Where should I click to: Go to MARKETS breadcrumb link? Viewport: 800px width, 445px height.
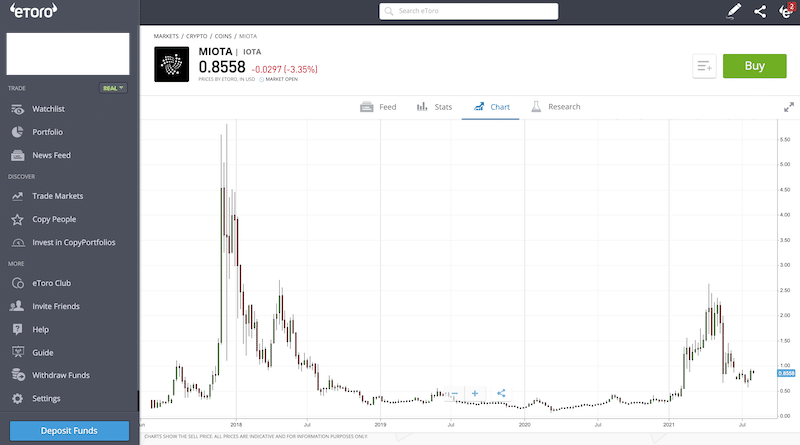pyautogui.click(x=166, y=36)
